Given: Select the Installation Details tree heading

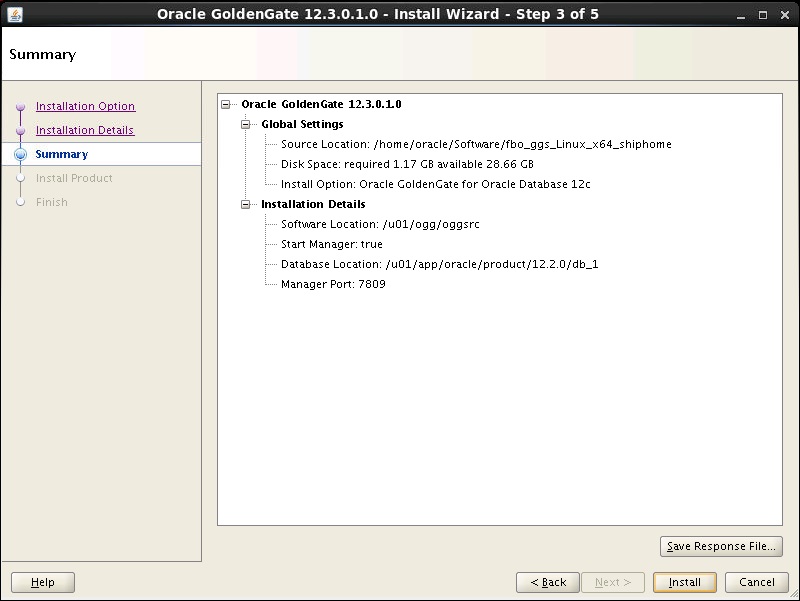Looking at the screenshot, I should coord(313,204).
